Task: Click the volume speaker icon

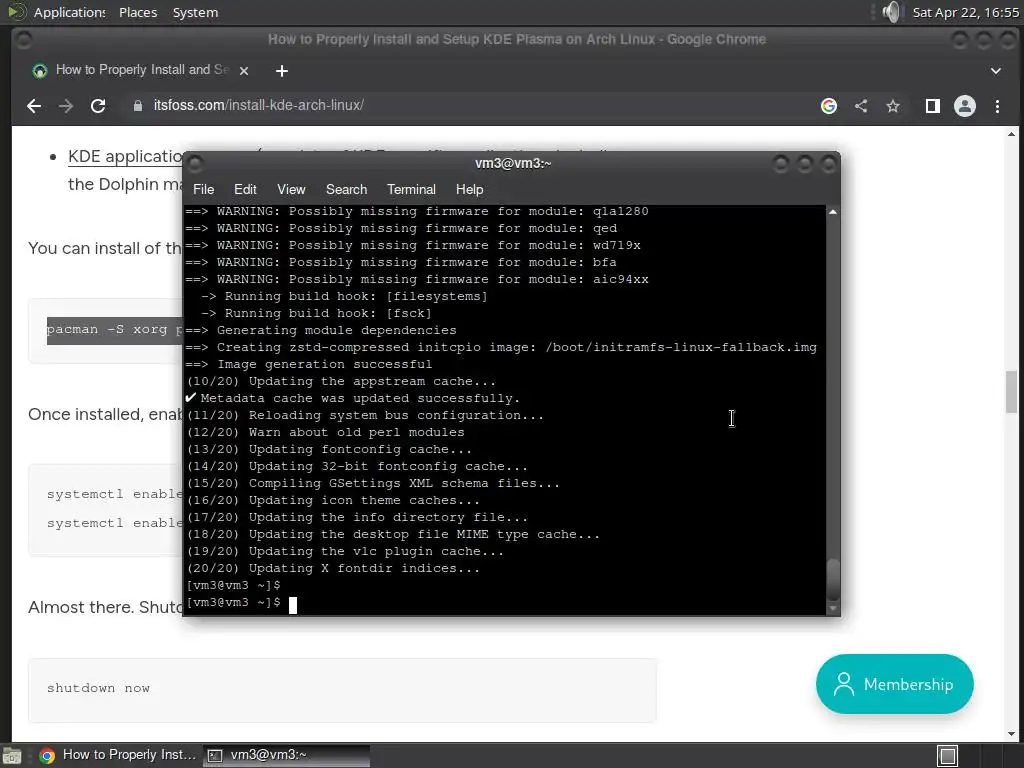Action: point(891,12)
